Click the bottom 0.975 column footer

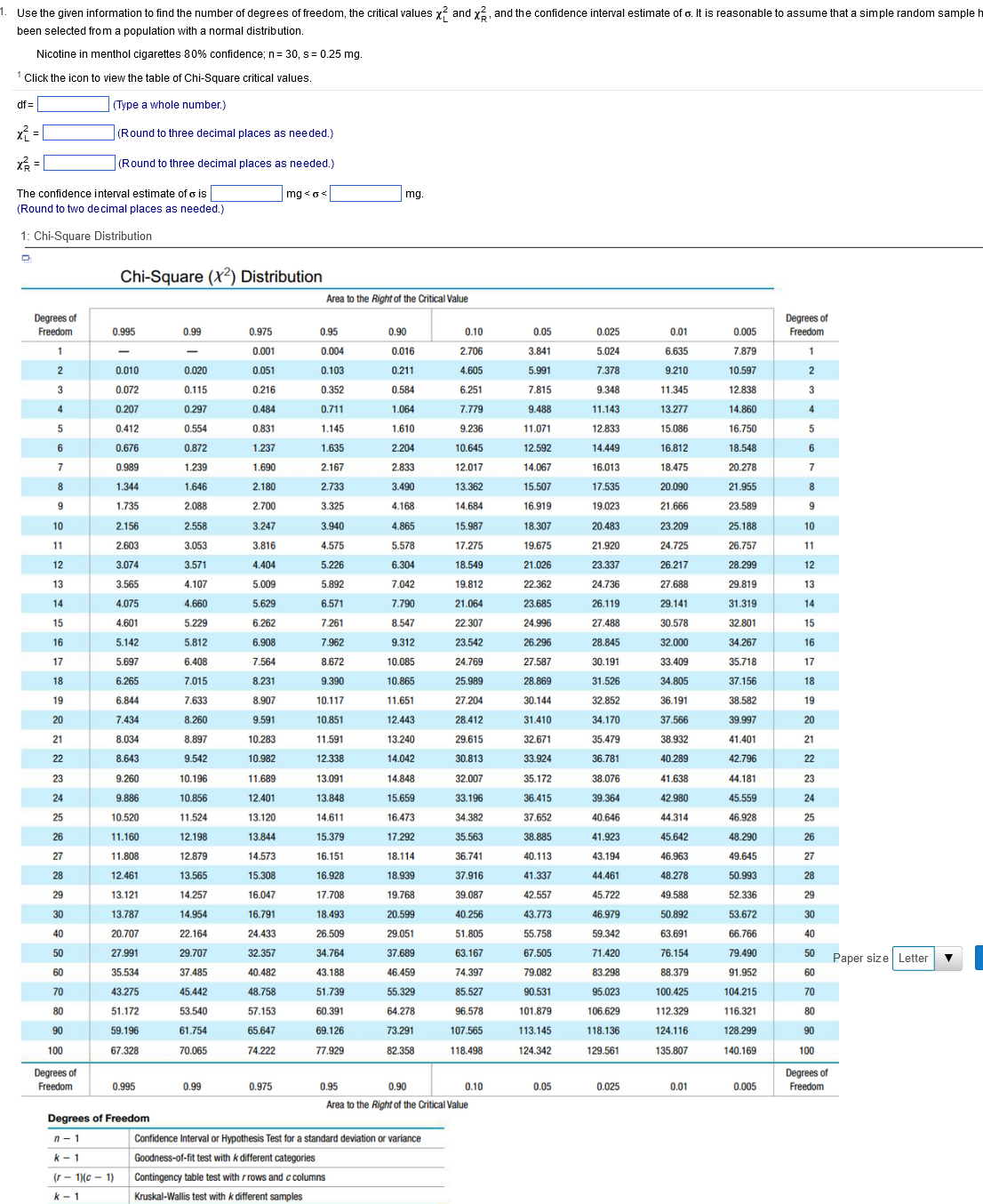tap(260, 1087)
